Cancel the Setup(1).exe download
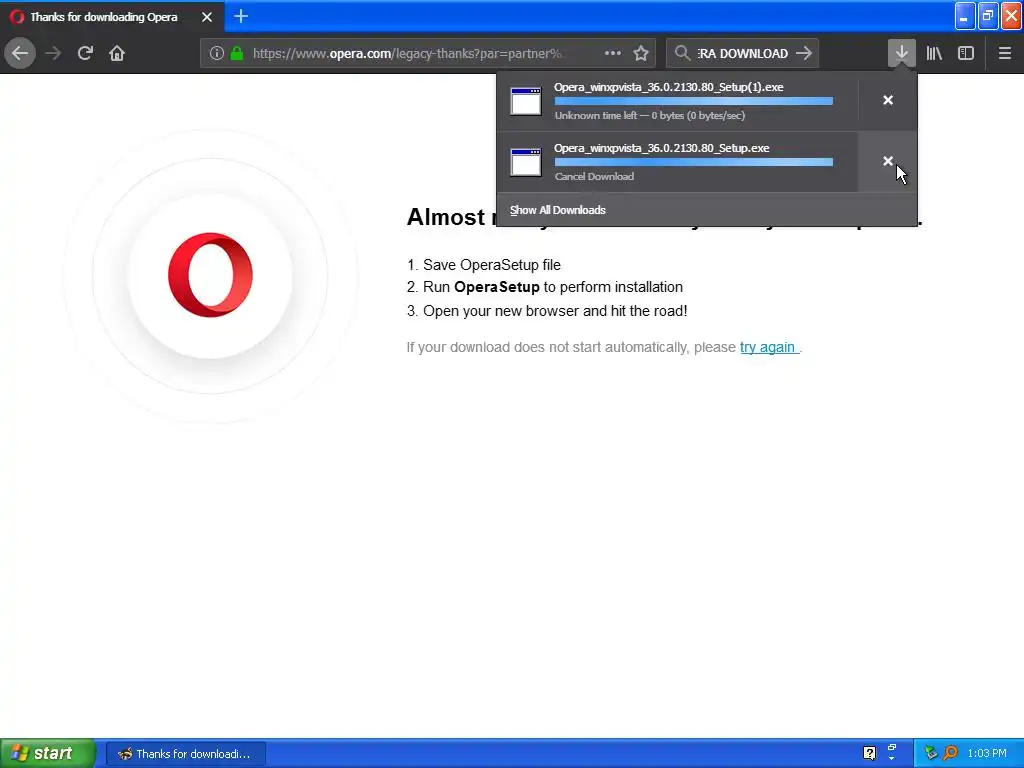The height and width of the screenshot is (768, 1024). pyautogui.click(x=888, y=100)
